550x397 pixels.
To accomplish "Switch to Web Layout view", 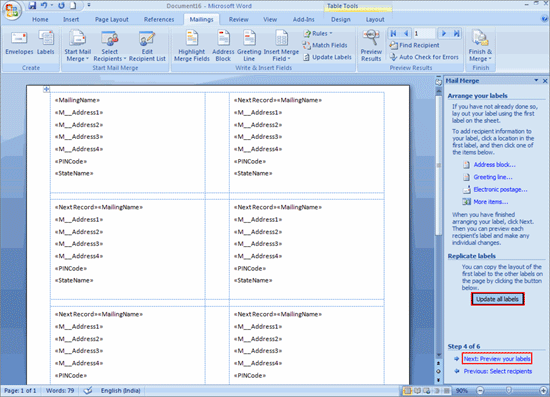I will pos(427,390).
